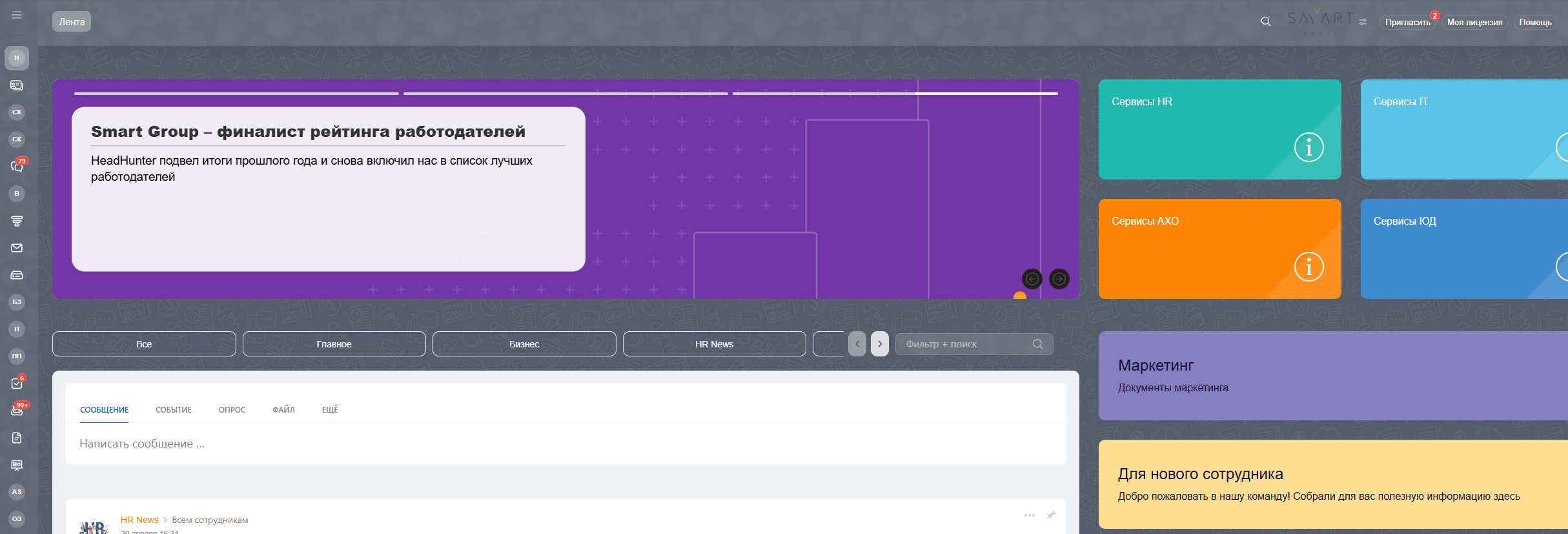Click the info icon on Сервисы HR tile

coord(1309,147)
